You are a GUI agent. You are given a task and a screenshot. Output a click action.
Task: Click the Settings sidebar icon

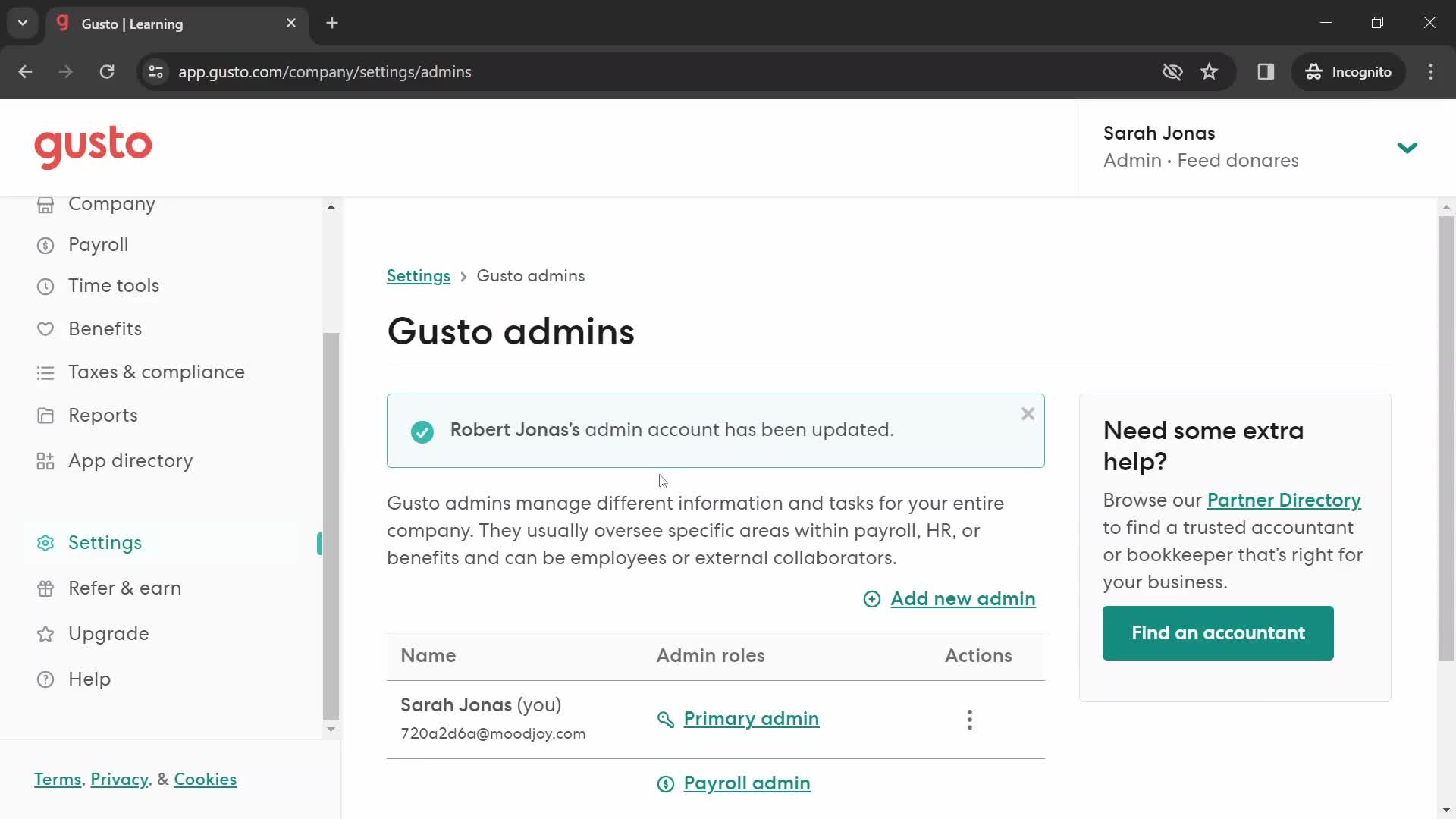tap(45, 542)
